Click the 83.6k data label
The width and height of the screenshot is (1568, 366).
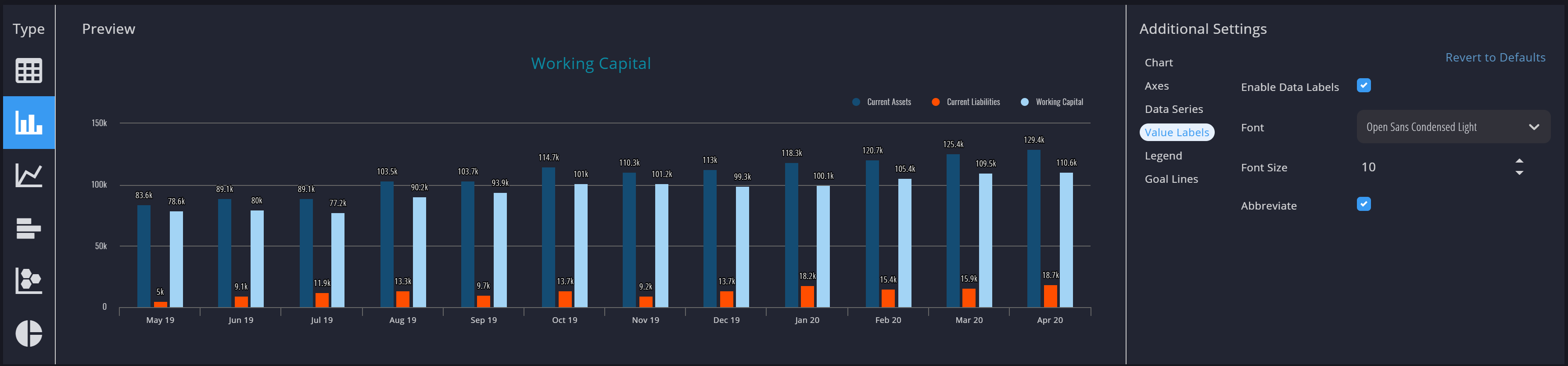click(144, 196)
